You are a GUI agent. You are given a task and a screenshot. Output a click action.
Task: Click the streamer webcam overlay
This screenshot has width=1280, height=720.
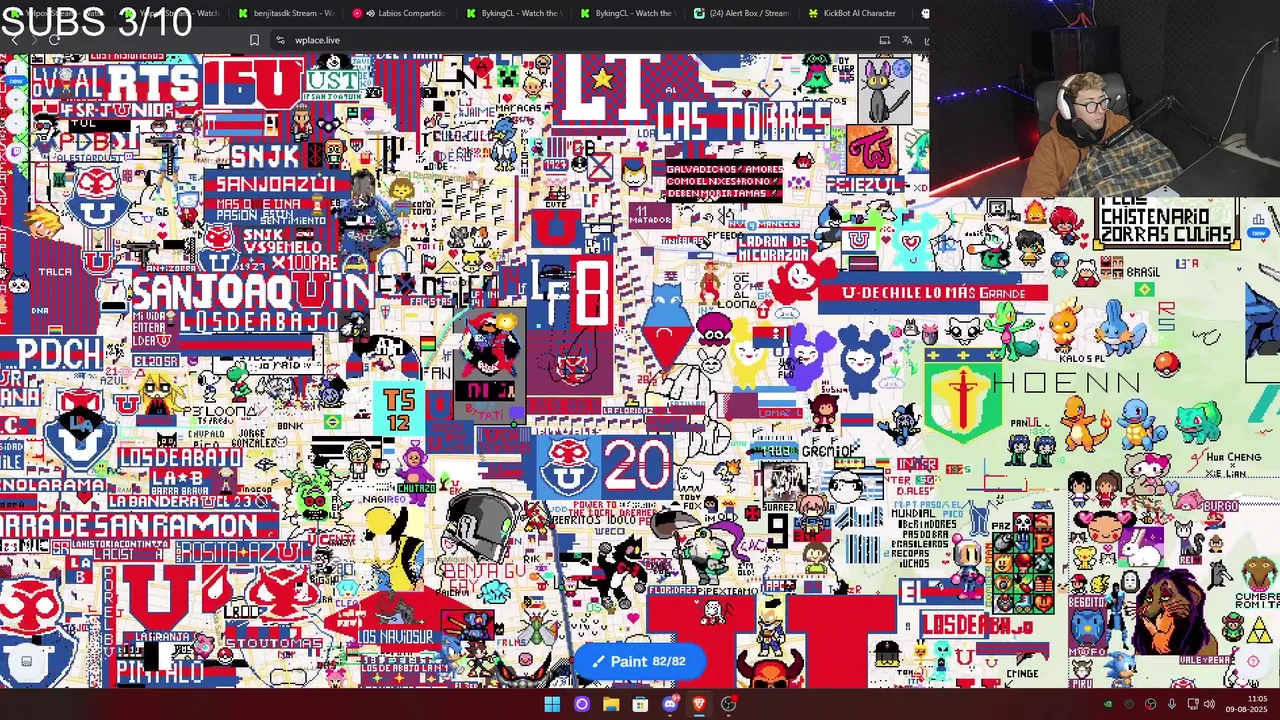pyautogui.click(x=1104, y=99)
